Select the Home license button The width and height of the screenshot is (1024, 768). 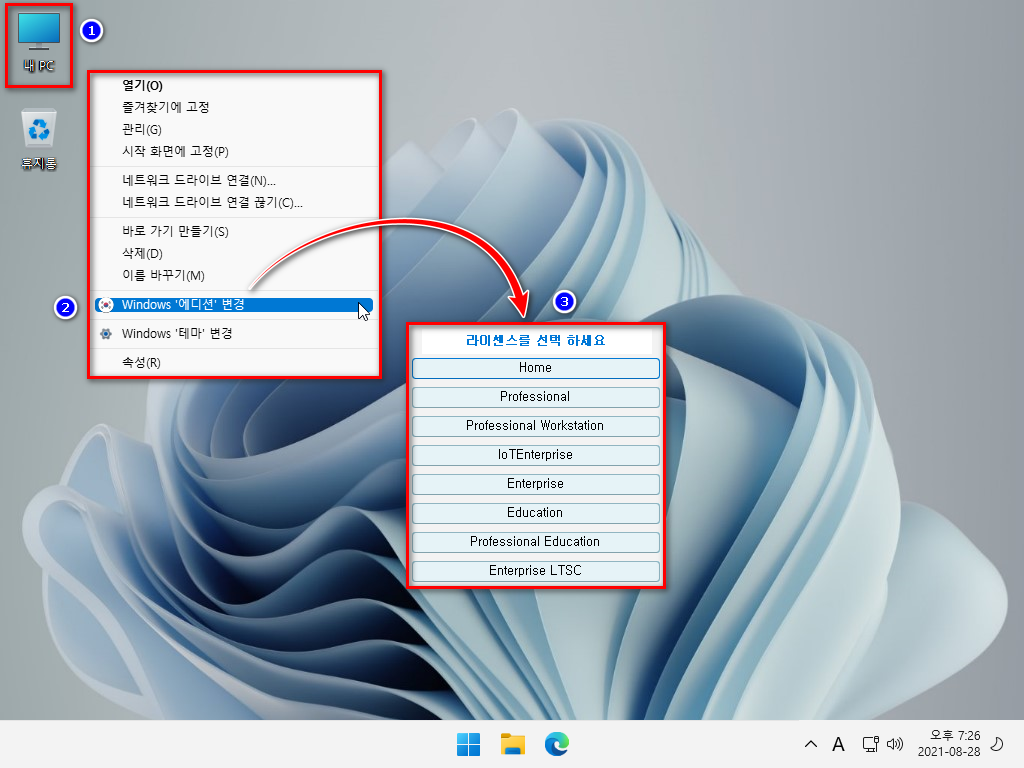tap(536, 368)
